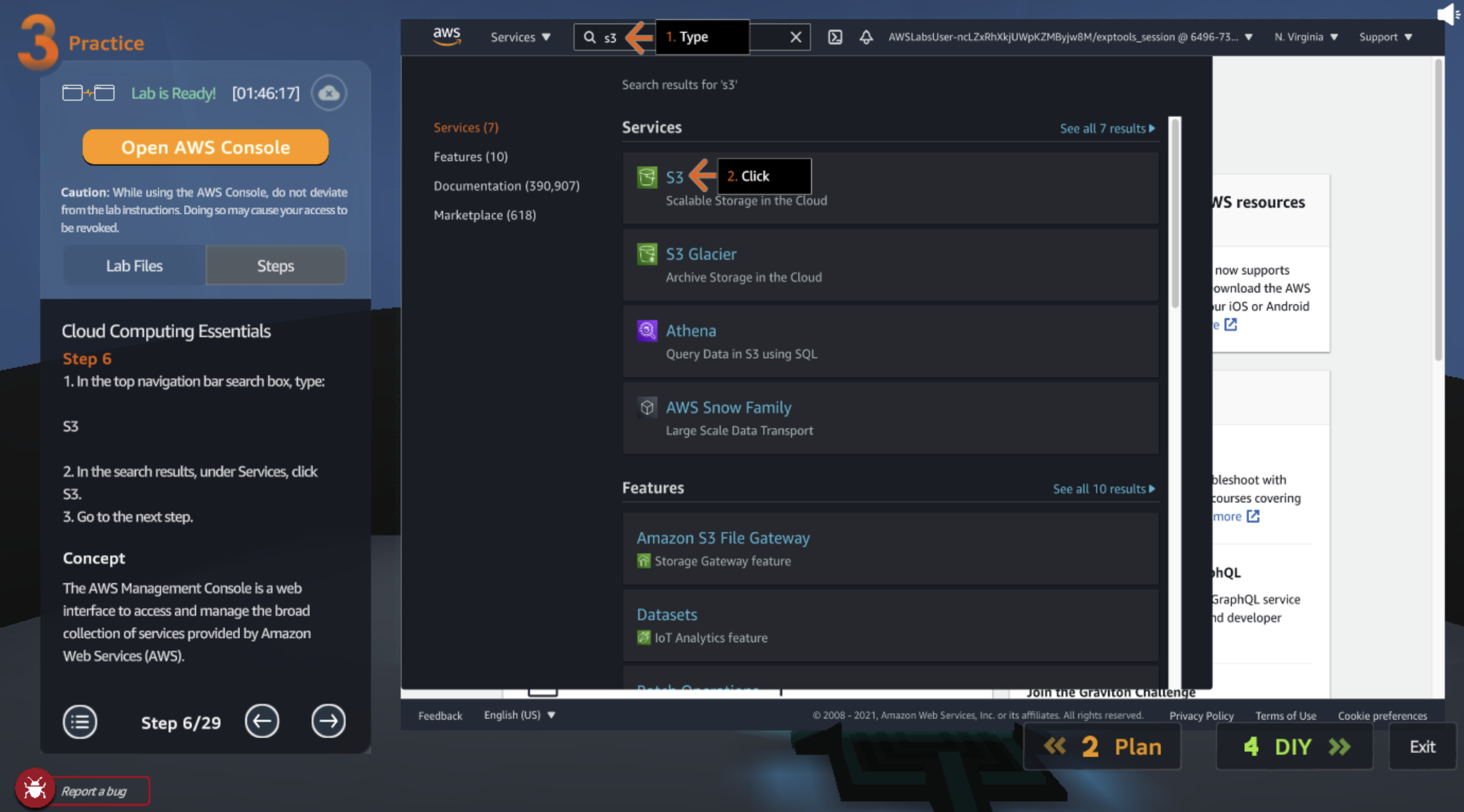This screenshot has height=812, width=1464.
Task: Click the AWS logo home icon
Action: (x=447, y=37)
